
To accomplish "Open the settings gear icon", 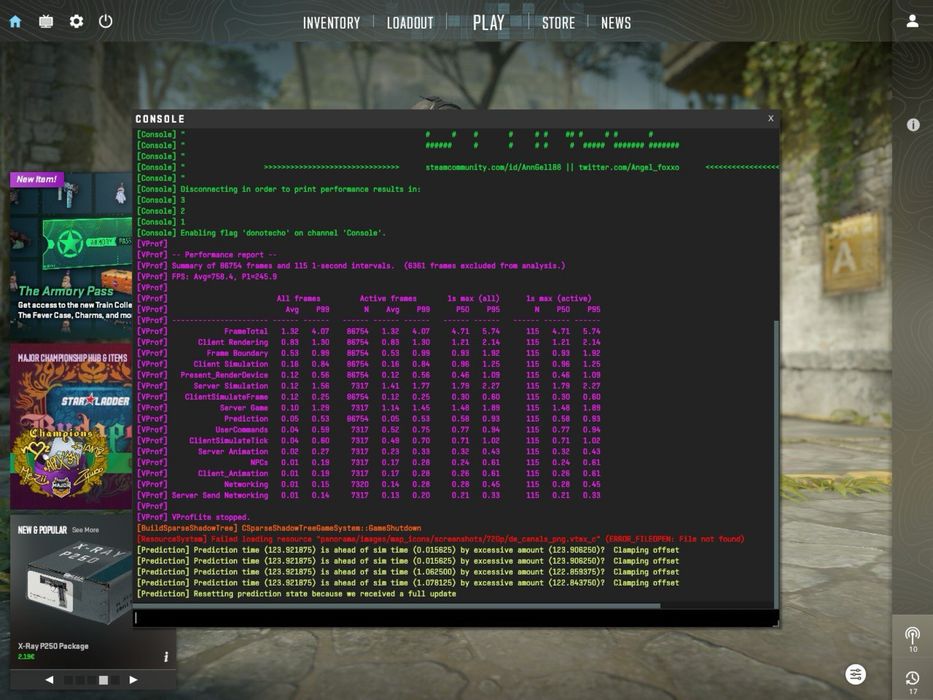I will tap(76, 21).
